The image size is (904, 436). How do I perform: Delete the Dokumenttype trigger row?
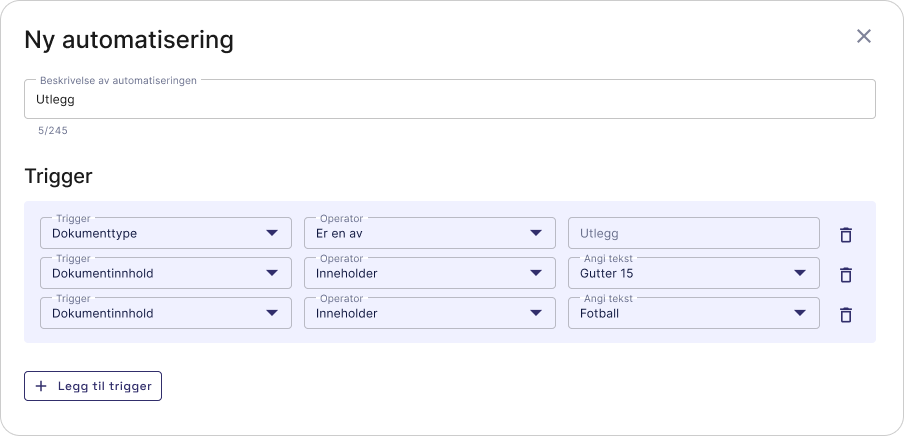coord(845,235)
